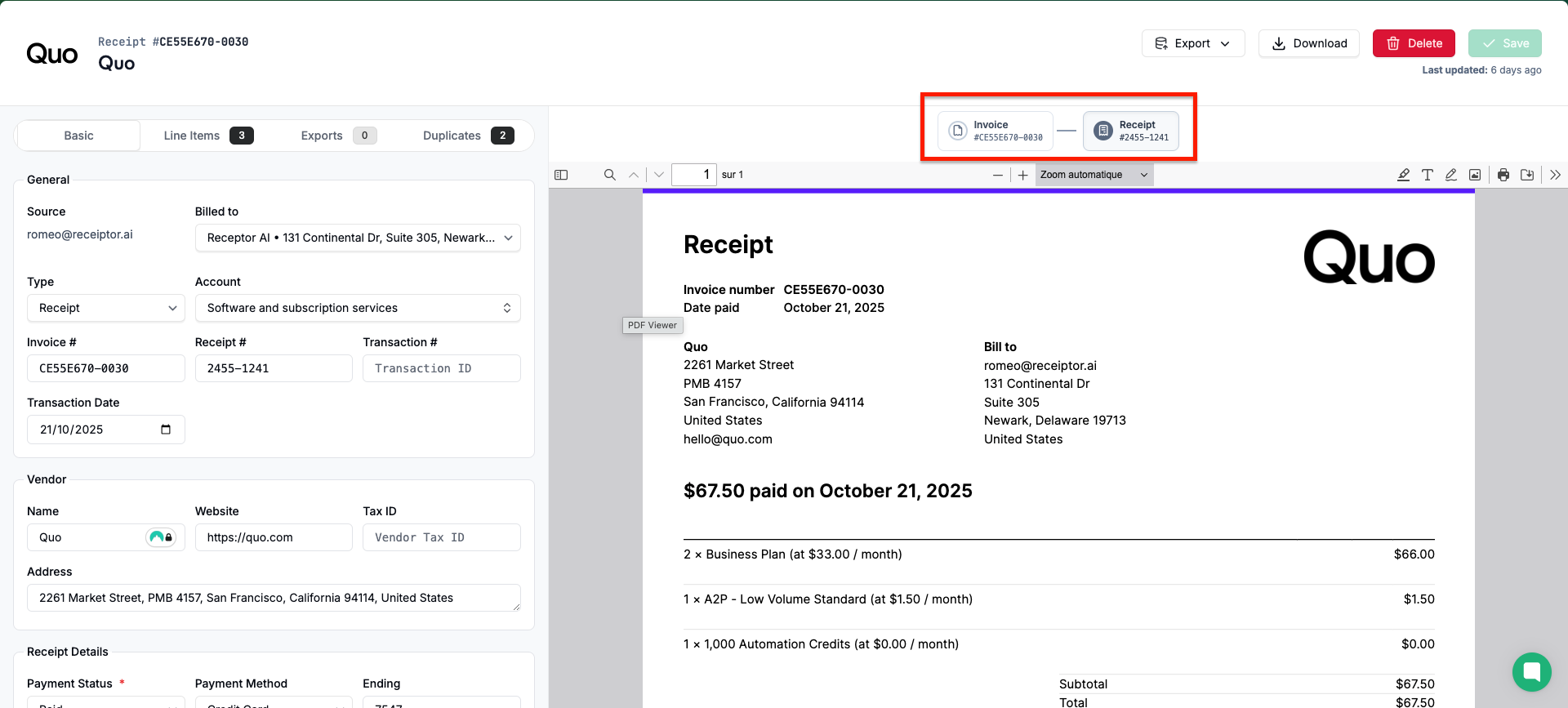This screenshot has height=708, width=1568.
Task: Click the Bill to email in receipt
Action: [1040, 366]
